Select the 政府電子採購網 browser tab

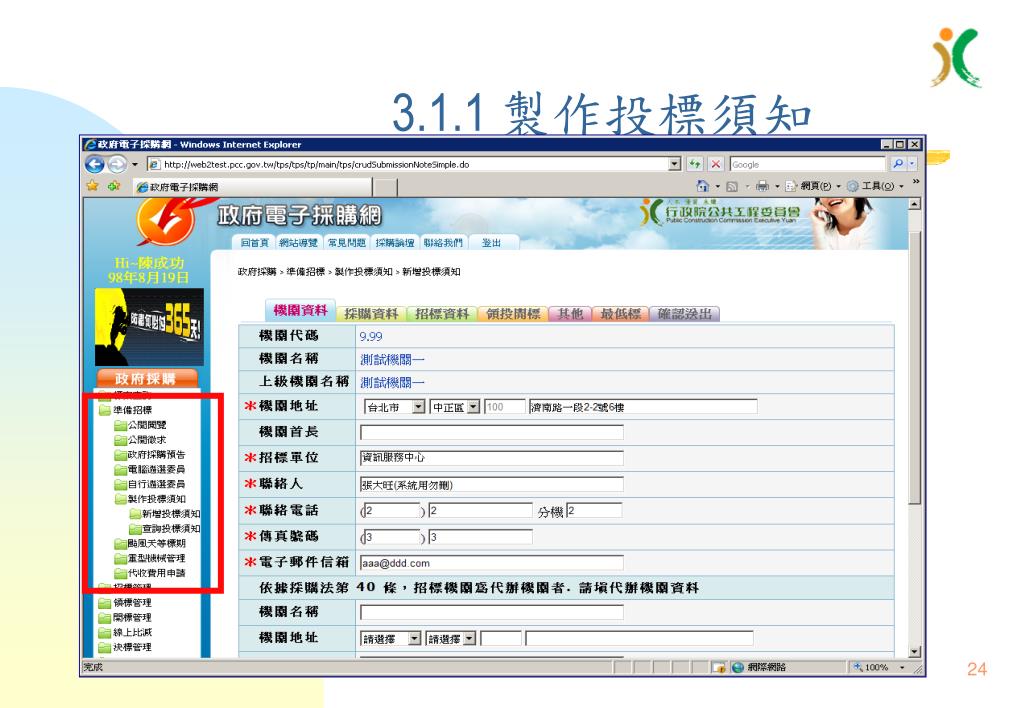pyautogui.click(x=252, y=187)
